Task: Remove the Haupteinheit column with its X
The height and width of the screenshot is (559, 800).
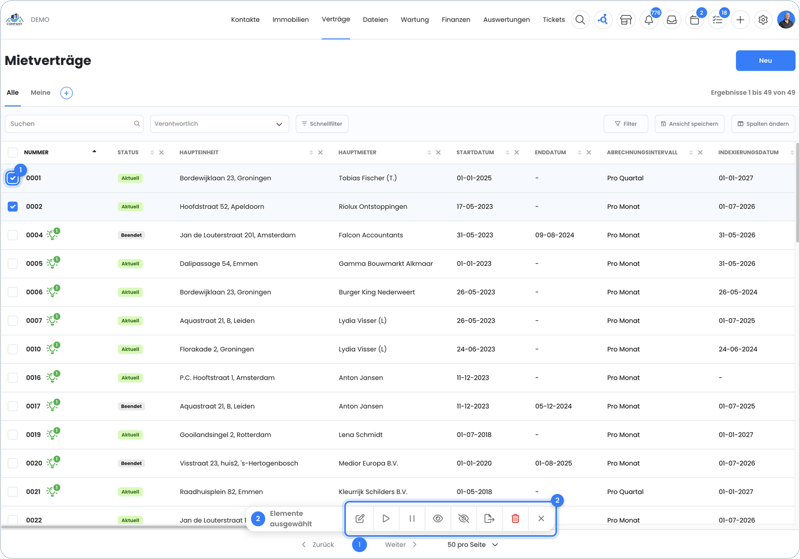Action: [320, 153]
